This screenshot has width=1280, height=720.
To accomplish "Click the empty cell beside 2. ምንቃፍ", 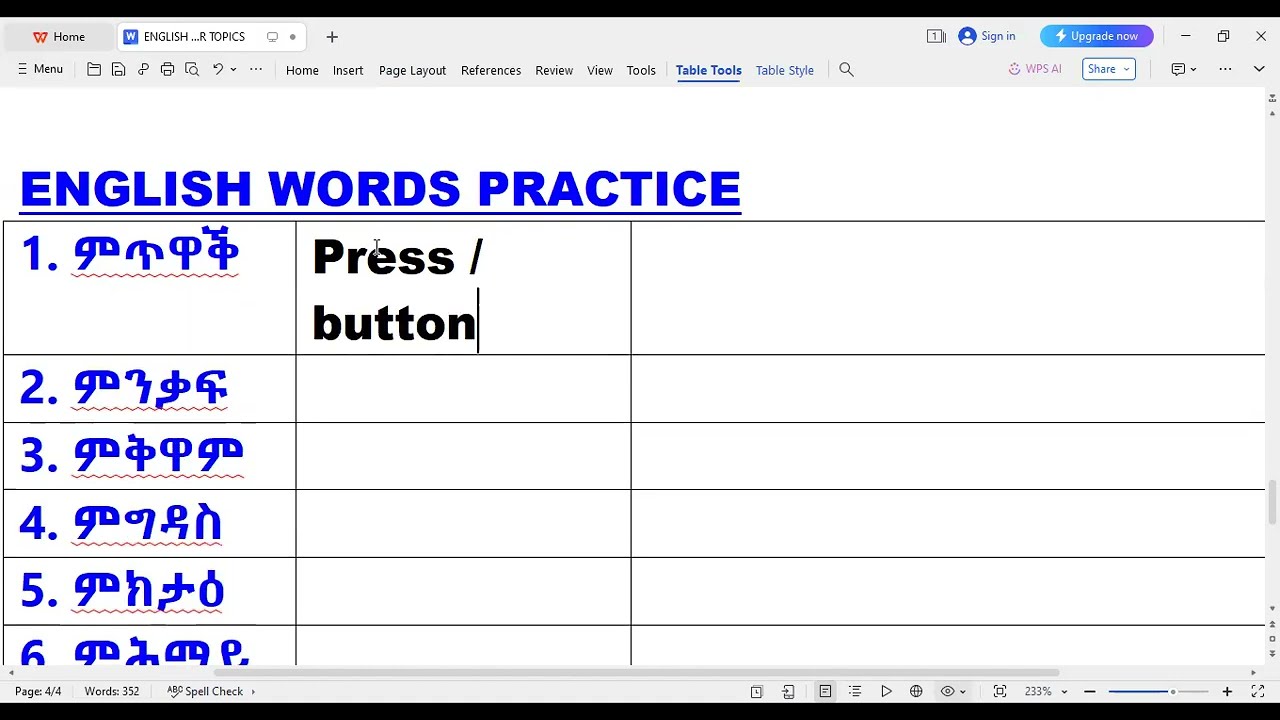I will [463, 389].
